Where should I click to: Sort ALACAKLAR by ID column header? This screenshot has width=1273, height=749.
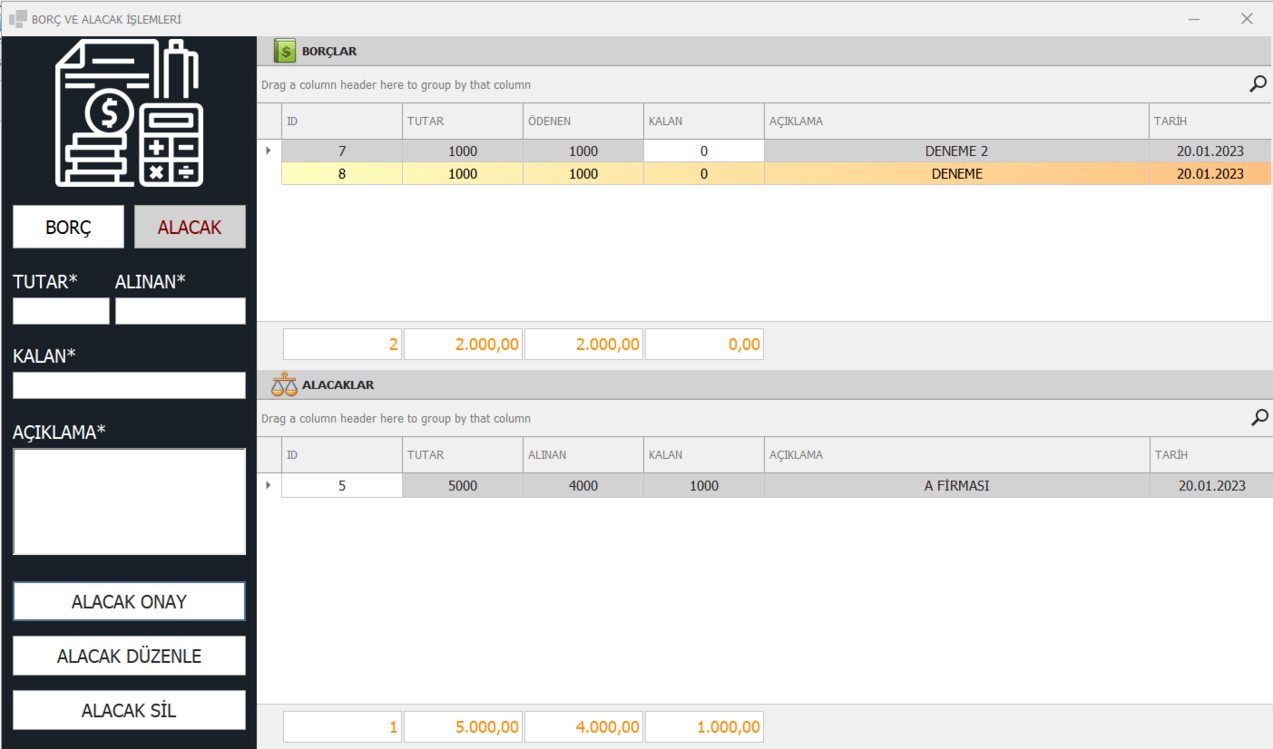pyautogui.click(x=342, y=455)
